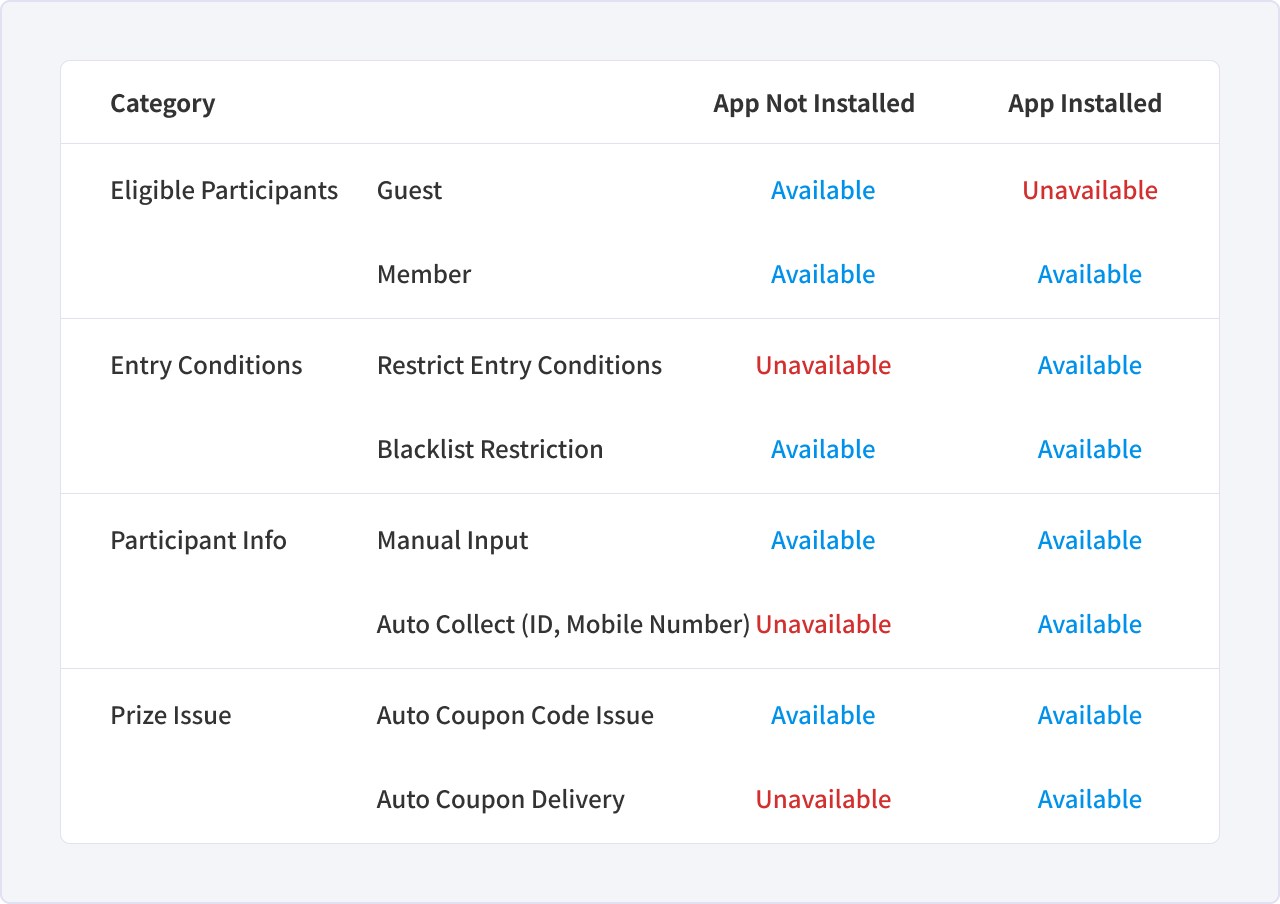Click the Manual Input row label
This screenshot has height=904, width=1280.
click(453, 540)
